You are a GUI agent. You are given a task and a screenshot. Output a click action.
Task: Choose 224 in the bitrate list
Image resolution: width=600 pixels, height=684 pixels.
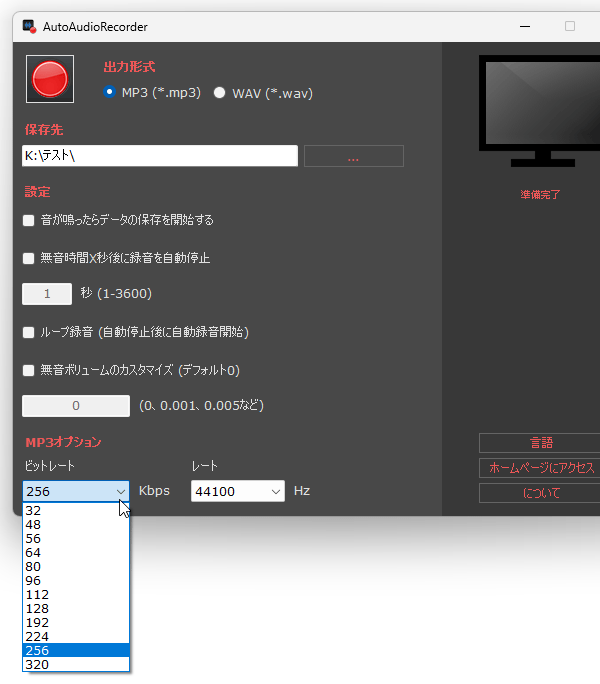click(x=76, y=636)
